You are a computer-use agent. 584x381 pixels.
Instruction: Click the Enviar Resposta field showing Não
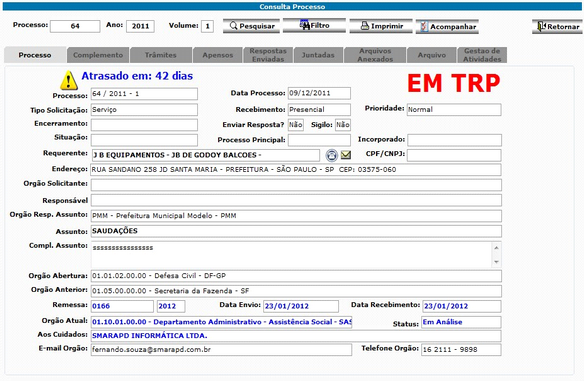(x=296, y=124)
